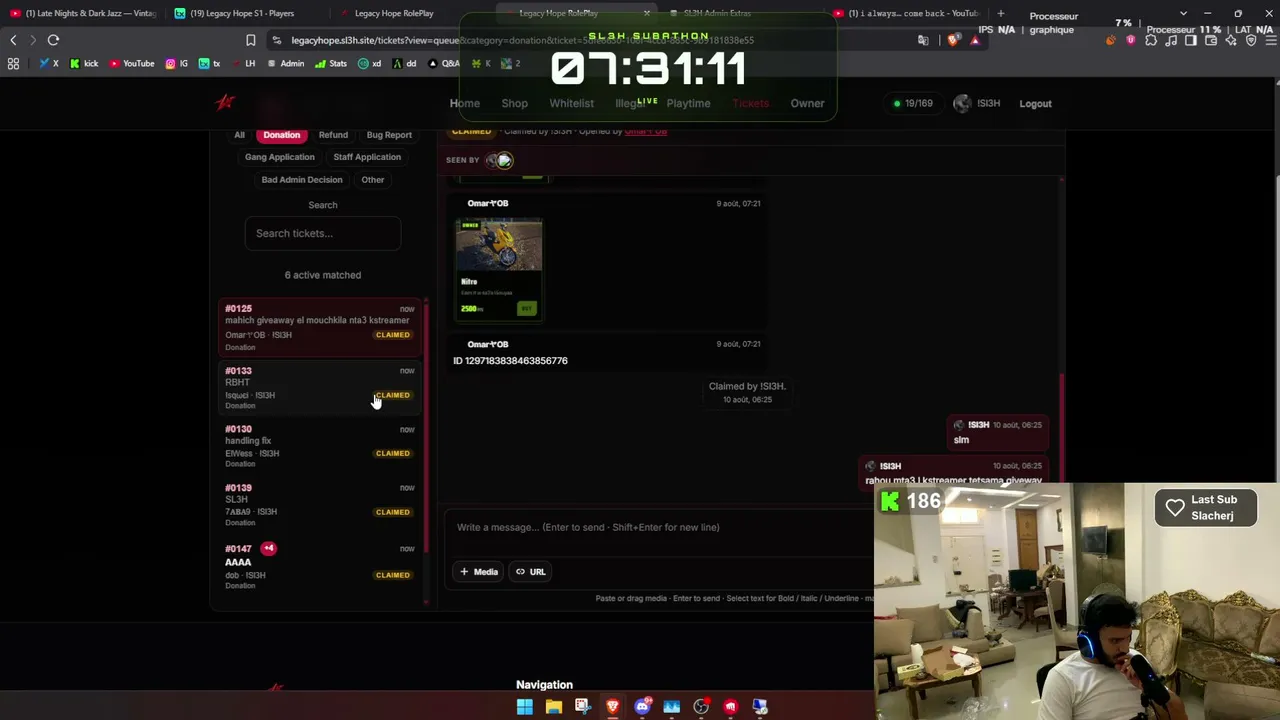Filter tickets by Gang Application
The image size is (1280, 720).
[280, 157]
